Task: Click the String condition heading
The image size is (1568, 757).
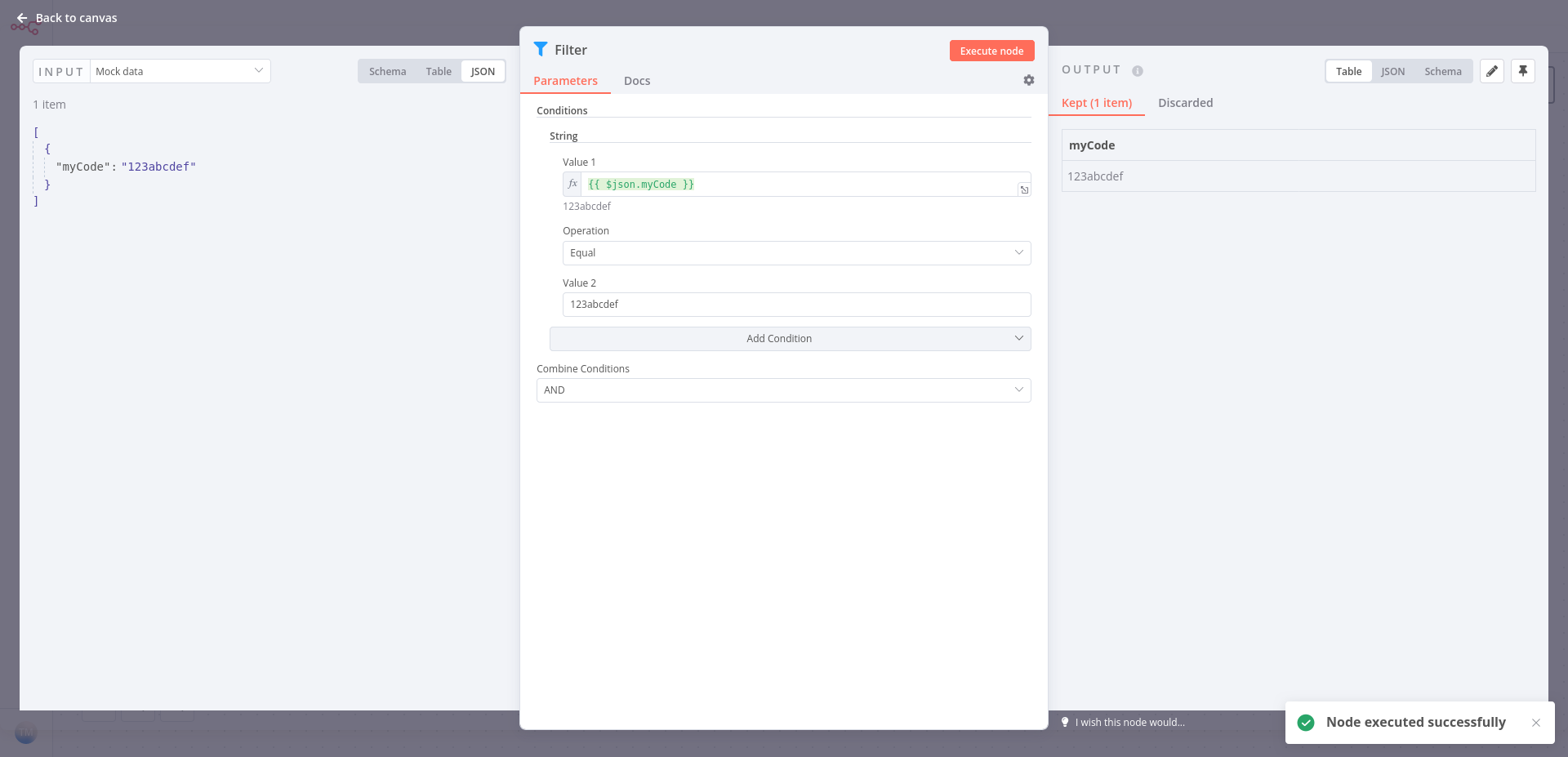Action: tap(563, 136)
